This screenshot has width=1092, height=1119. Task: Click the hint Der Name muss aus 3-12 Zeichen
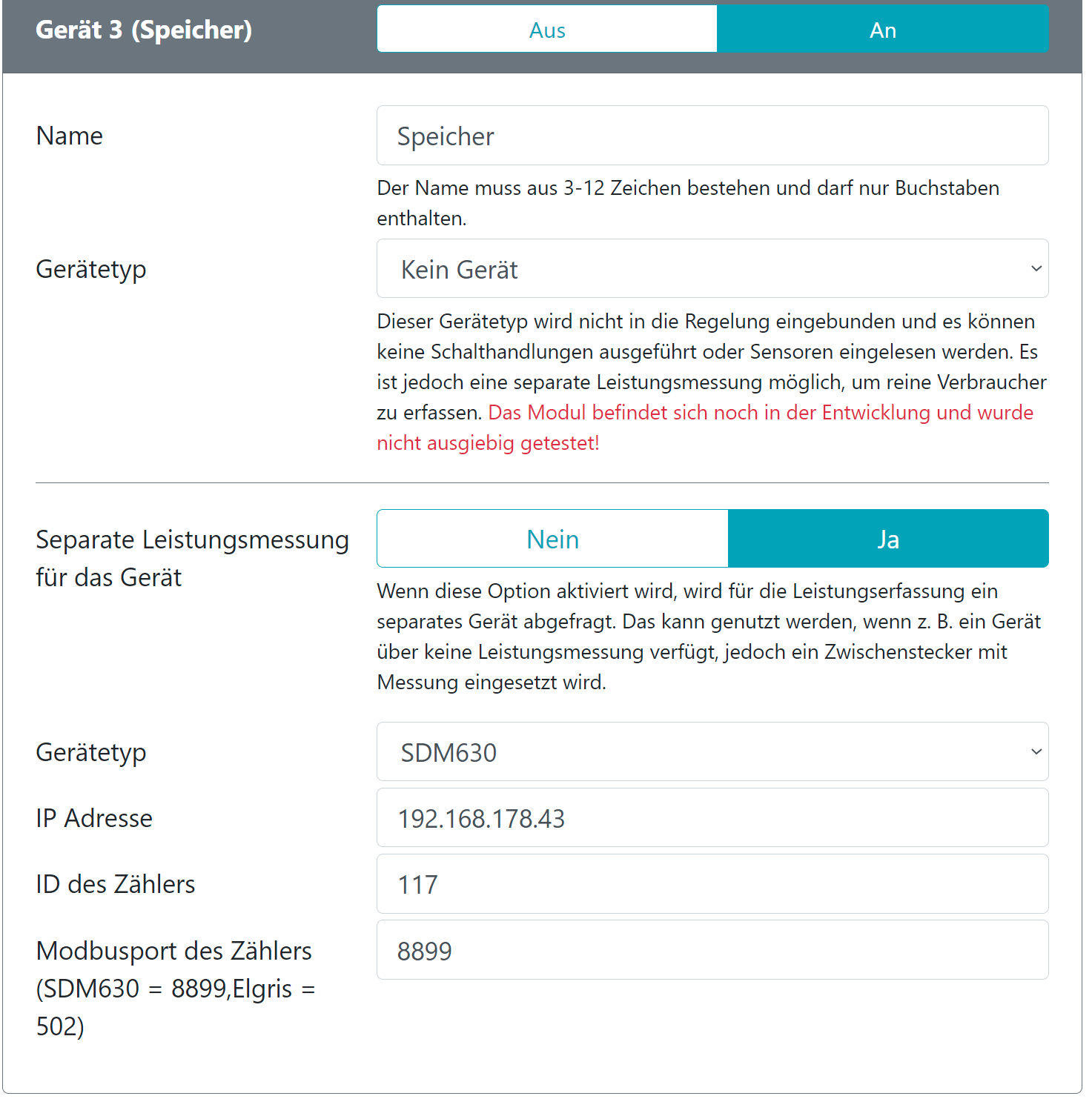point(688,203)
